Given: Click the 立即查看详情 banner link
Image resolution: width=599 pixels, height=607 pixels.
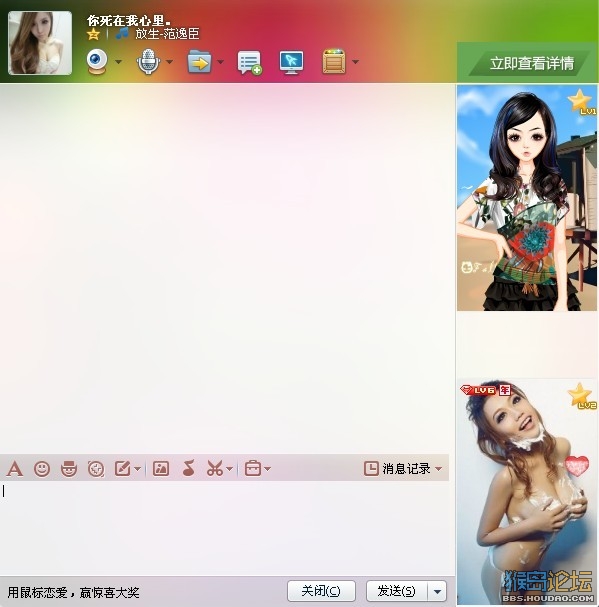Looking at the screenshot, I should click(531, 63).
